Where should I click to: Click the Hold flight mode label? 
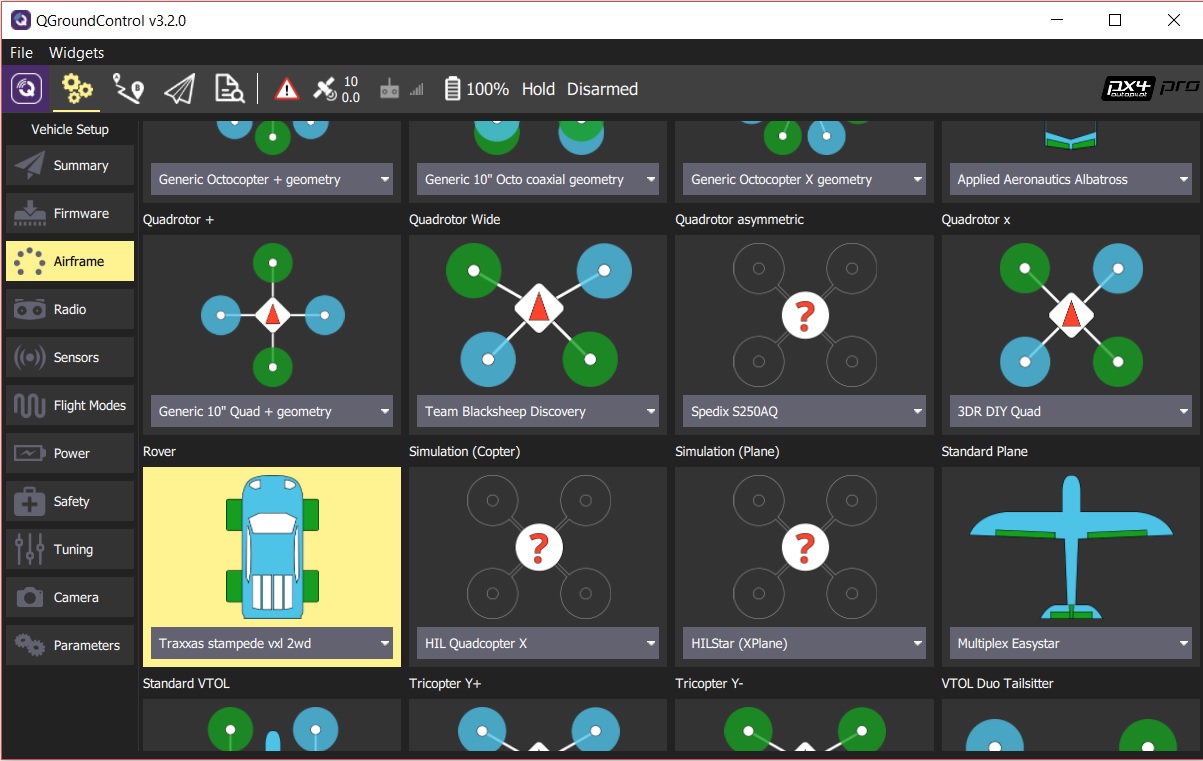click(538, 89)
